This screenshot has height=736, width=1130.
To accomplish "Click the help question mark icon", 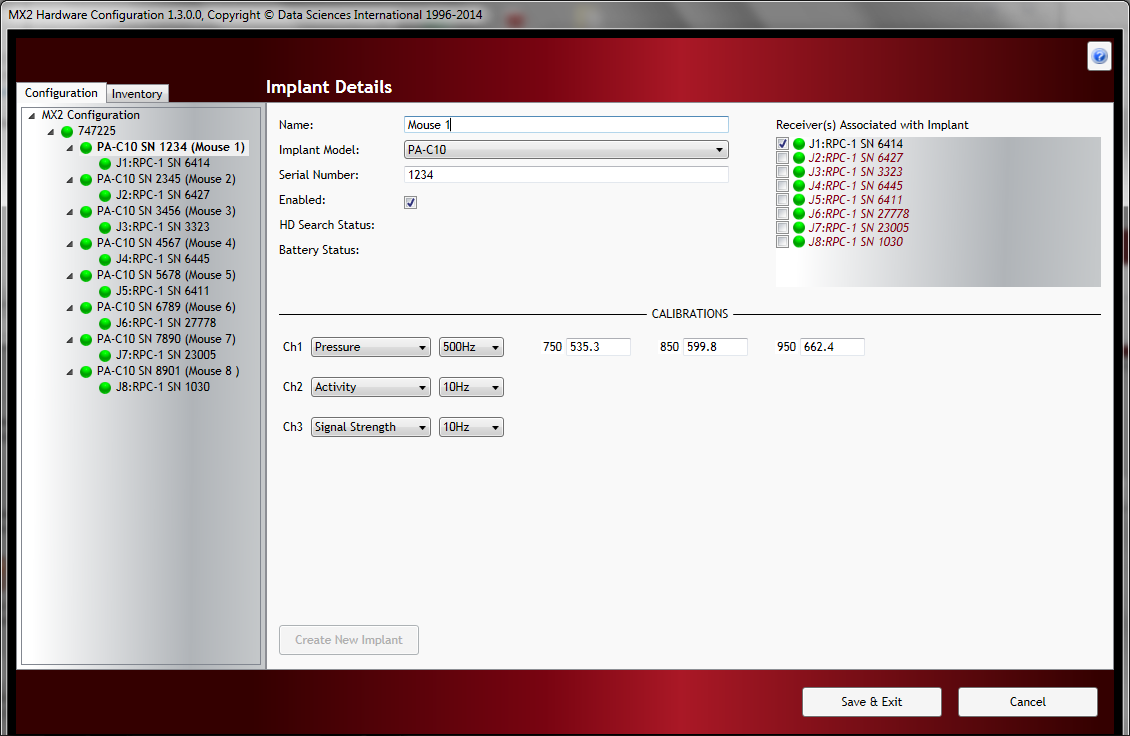I will point(1099,56).
